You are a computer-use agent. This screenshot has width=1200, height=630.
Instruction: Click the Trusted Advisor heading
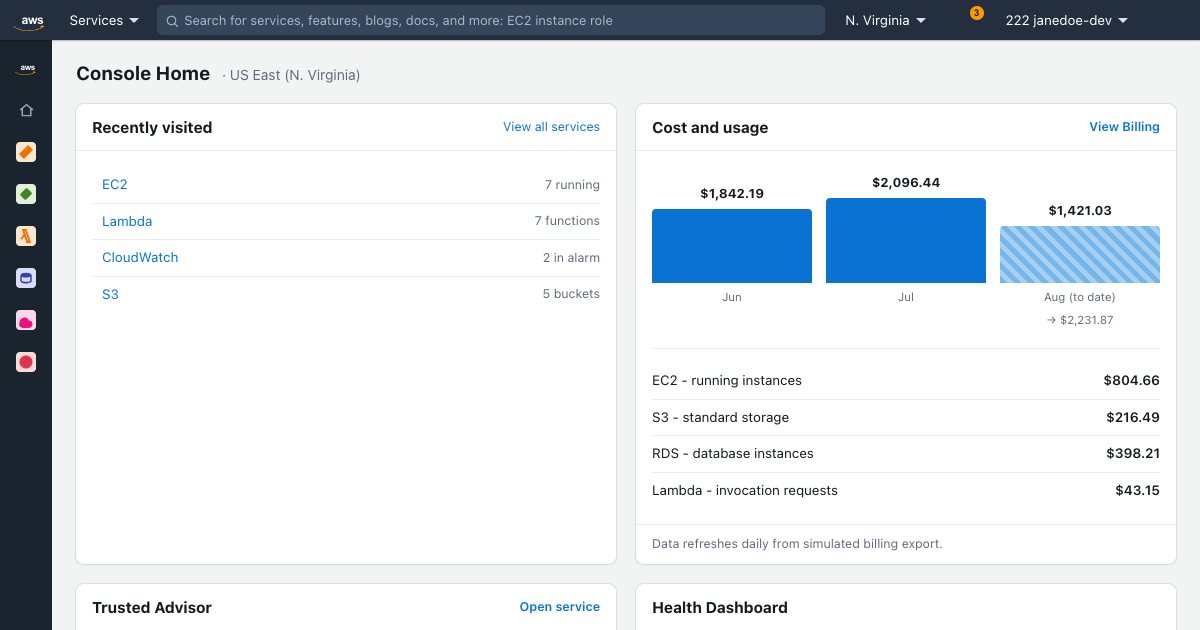pyautogui.click(x=152, y=608)
